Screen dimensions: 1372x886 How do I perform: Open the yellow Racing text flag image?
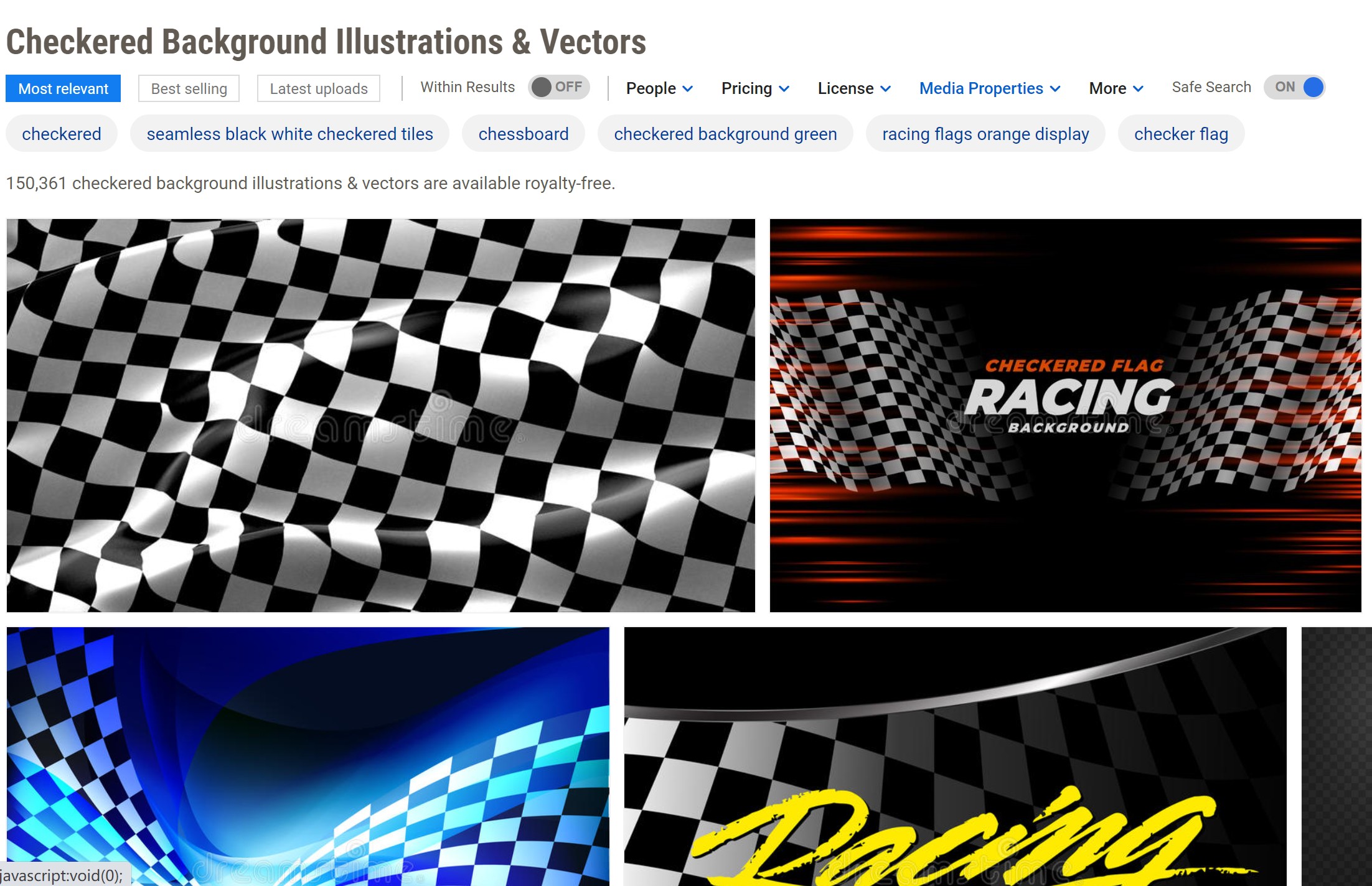click(956, 757)
